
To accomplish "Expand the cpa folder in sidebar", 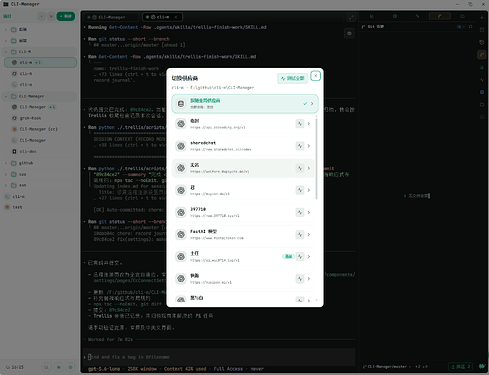I will point(6,174).
